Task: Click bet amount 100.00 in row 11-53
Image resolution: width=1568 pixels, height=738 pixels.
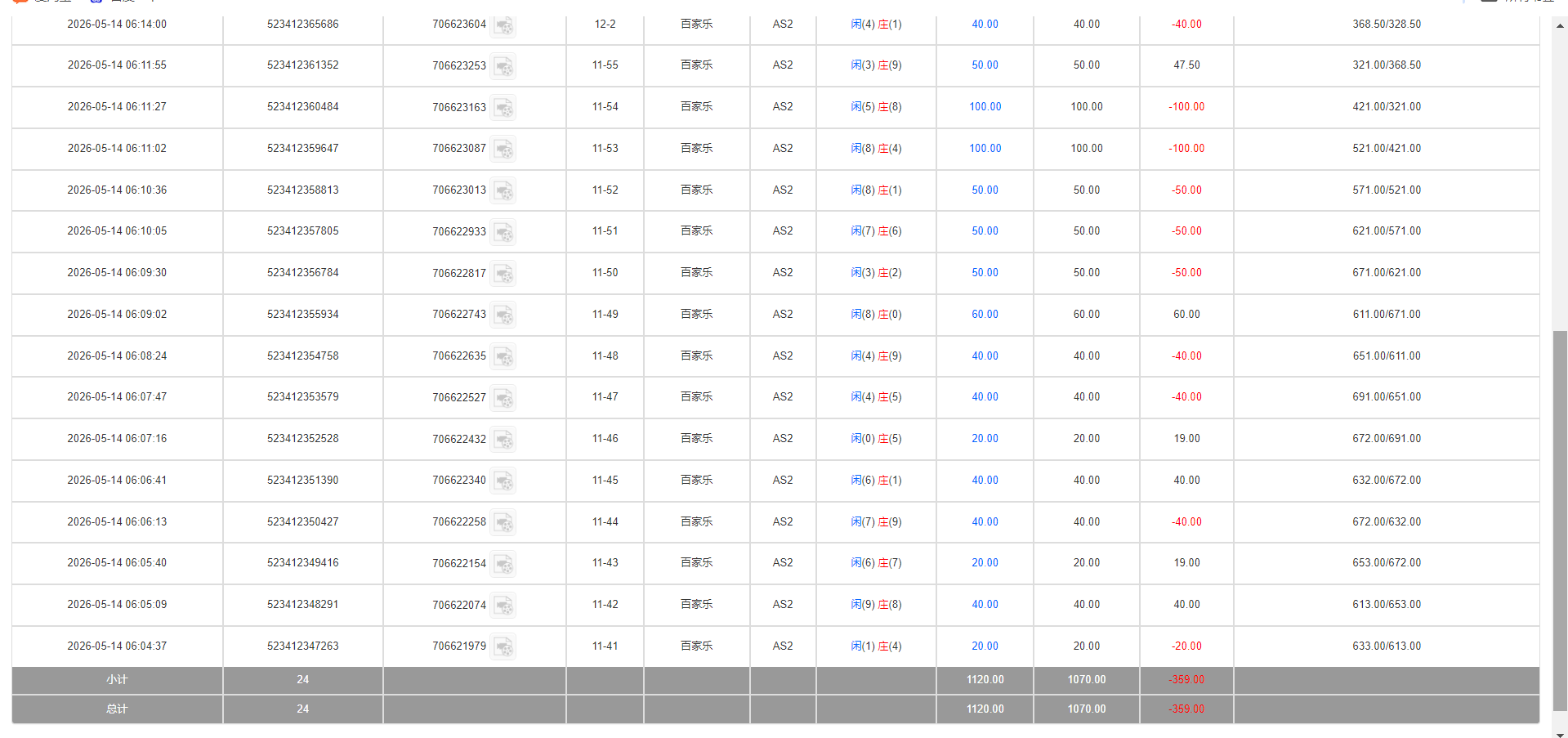Action: pyautogui.click(x=985, y=149)
